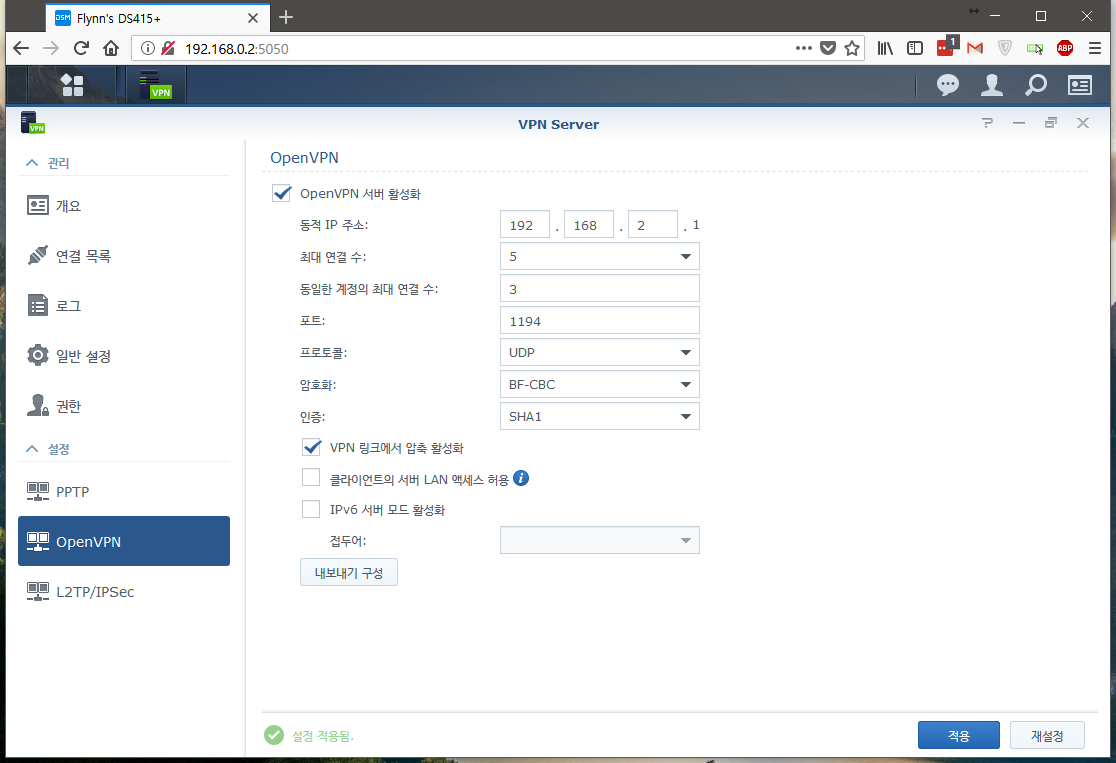Open 일반 설정 general settings
The width and height of the screenshot is (1116, 763).
(x=124, y=355)
